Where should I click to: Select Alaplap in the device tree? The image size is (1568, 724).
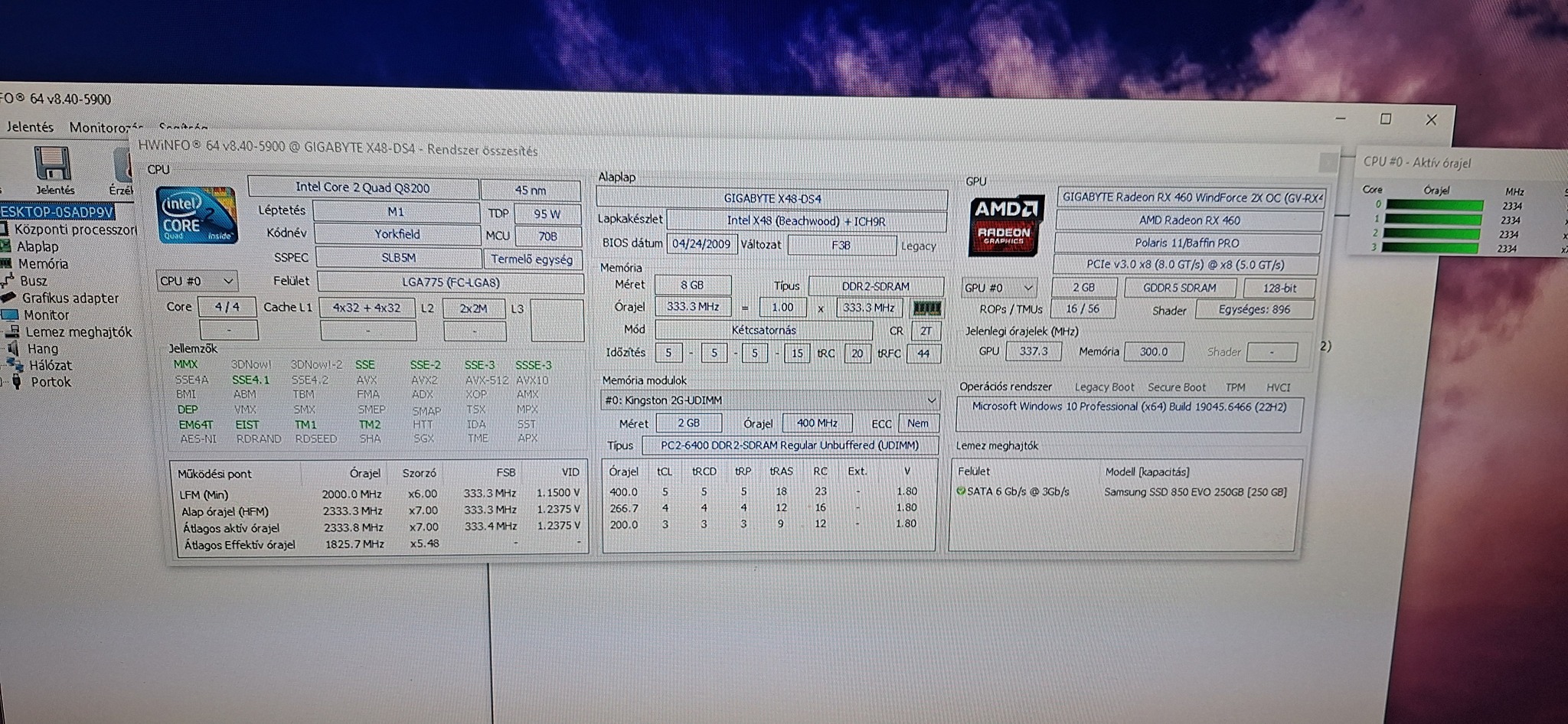[x=38, y=246]
